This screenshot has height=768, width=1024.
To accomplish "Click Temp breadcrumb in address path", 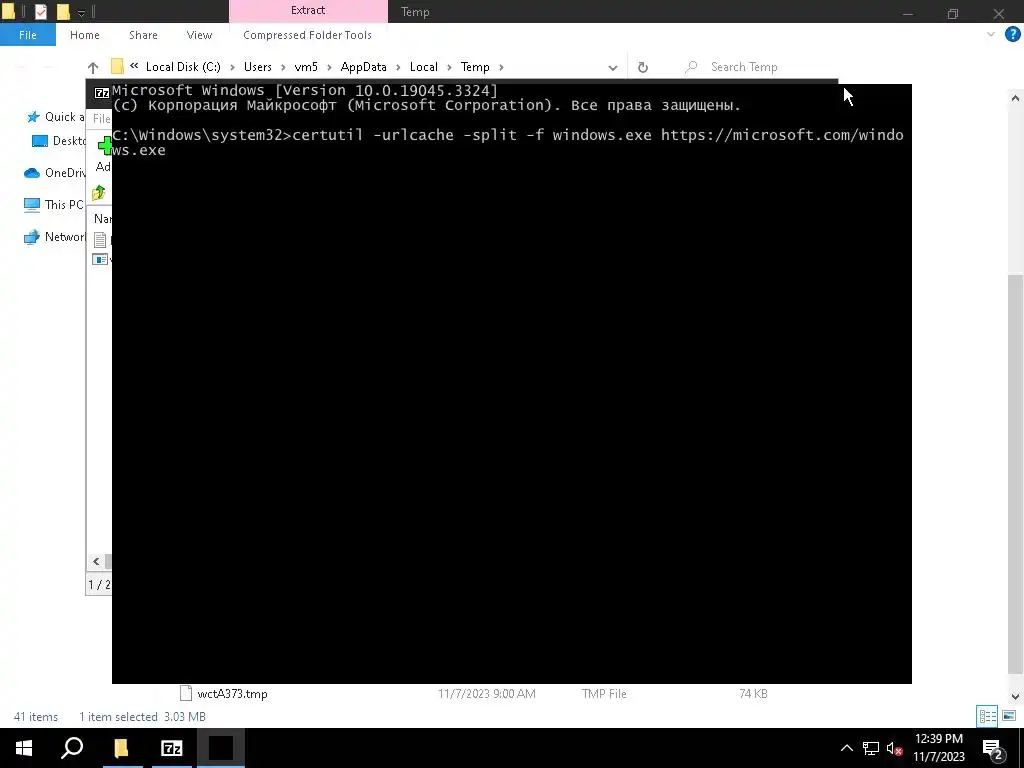I will click(475, 67).
